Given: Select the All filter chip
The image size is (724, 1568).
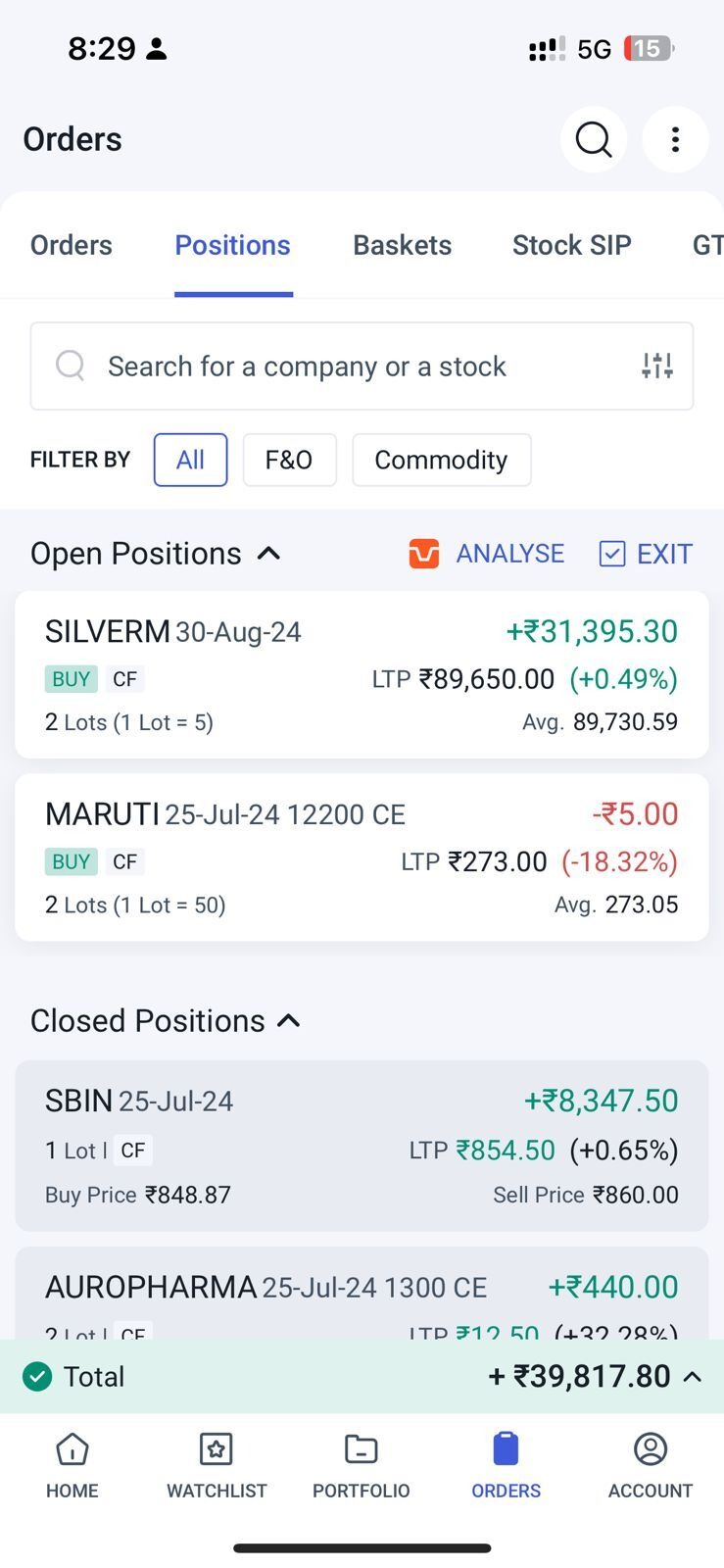Looking at the screenshot, I should point(190,460).
